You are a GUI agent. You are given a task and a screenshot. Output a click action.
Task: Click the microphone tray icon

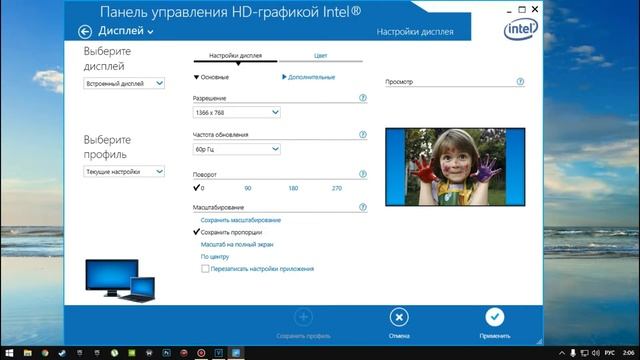(x=573, y=353)
